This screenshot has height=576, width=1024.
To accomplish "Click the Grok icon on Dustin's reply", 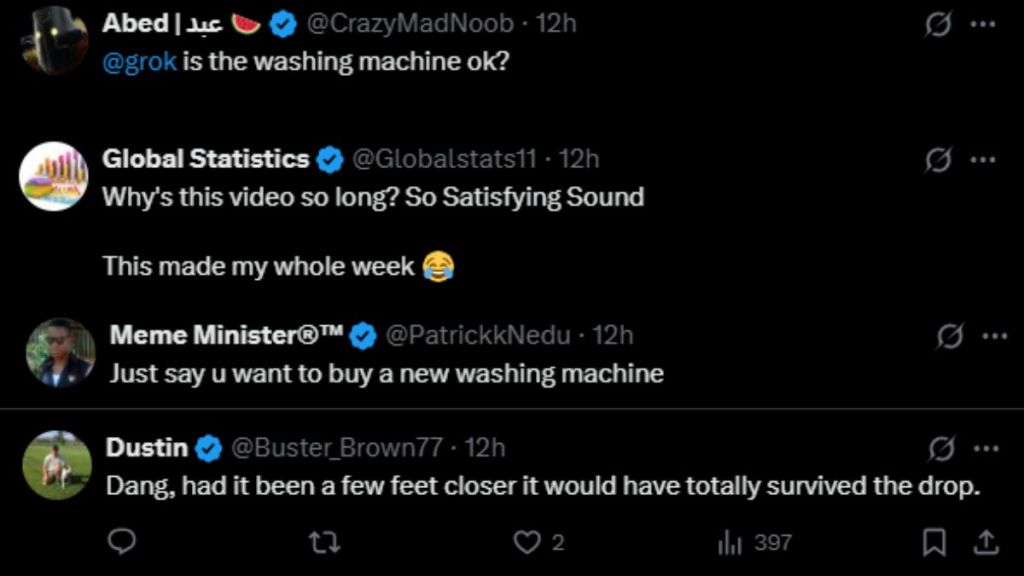I will tap(941, 449).
